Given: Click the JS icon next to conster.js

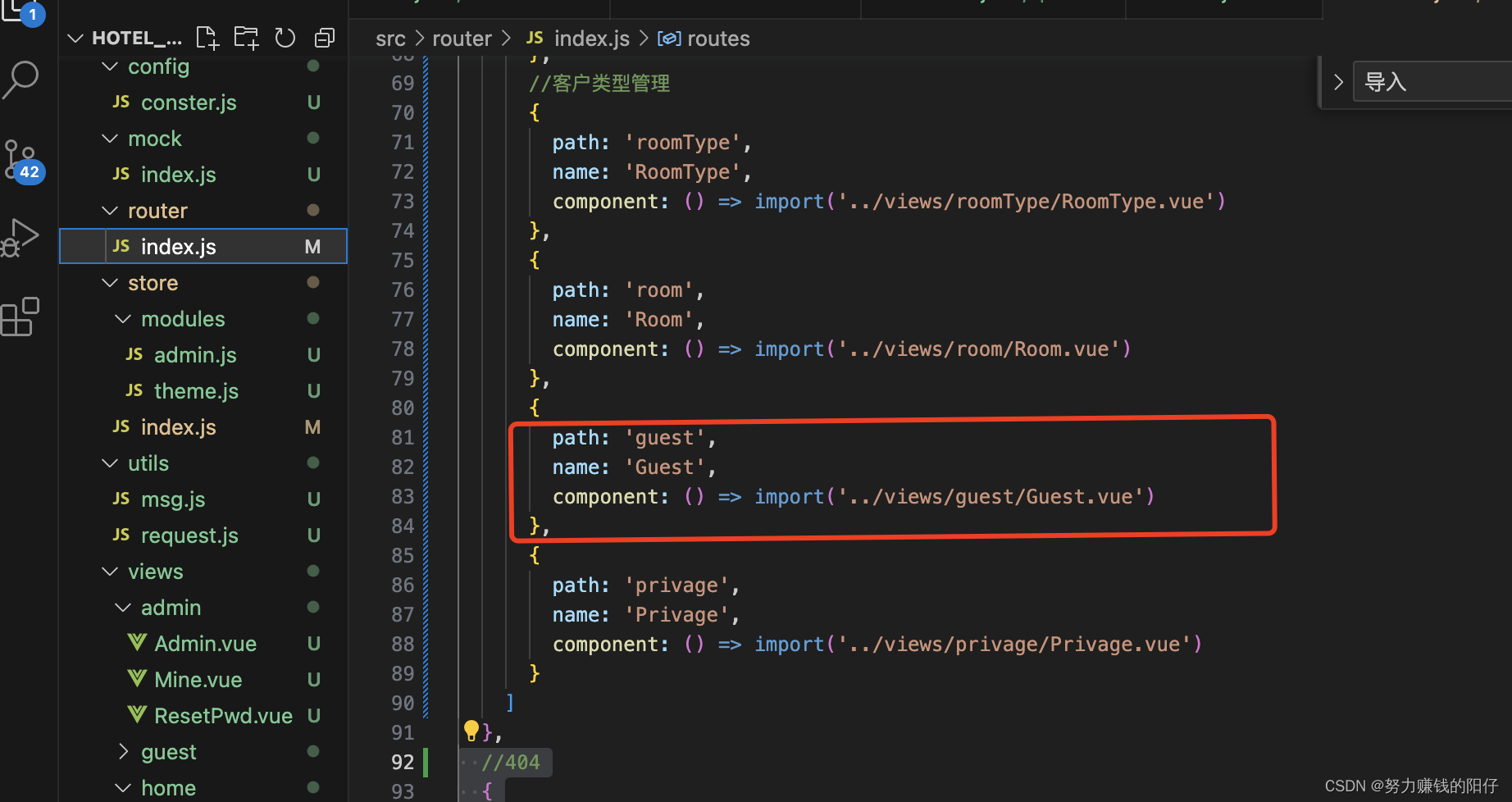Looking at the screenshot, I should coord(121,102).
